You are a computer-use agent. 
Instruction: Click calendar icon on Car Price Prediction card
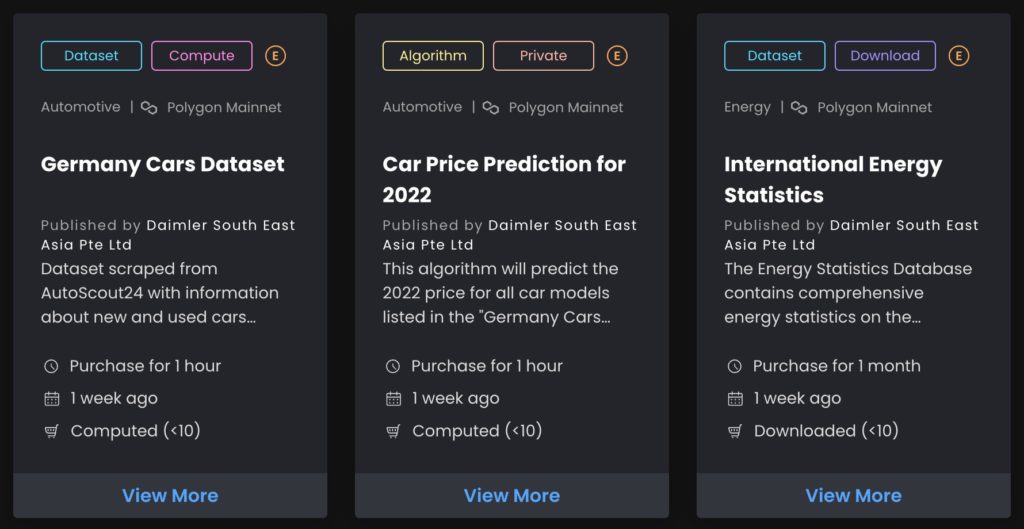(x=393, y=399)
